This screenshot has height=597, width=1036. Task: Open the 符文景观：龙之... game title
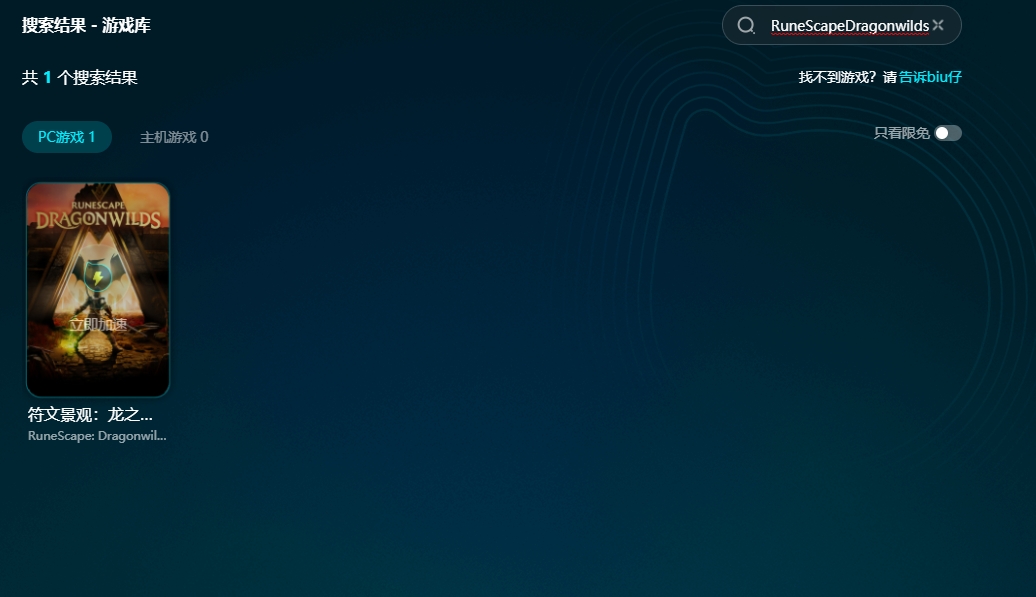[x=90, y=414]
